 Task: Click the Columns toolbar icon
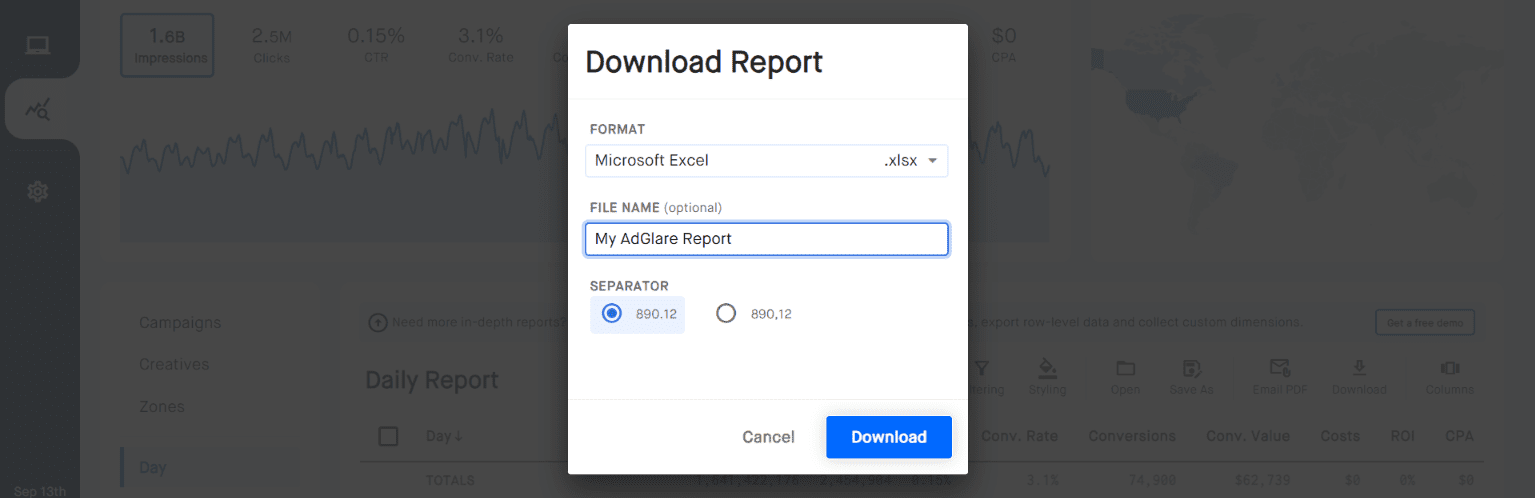coord(1449,377)
